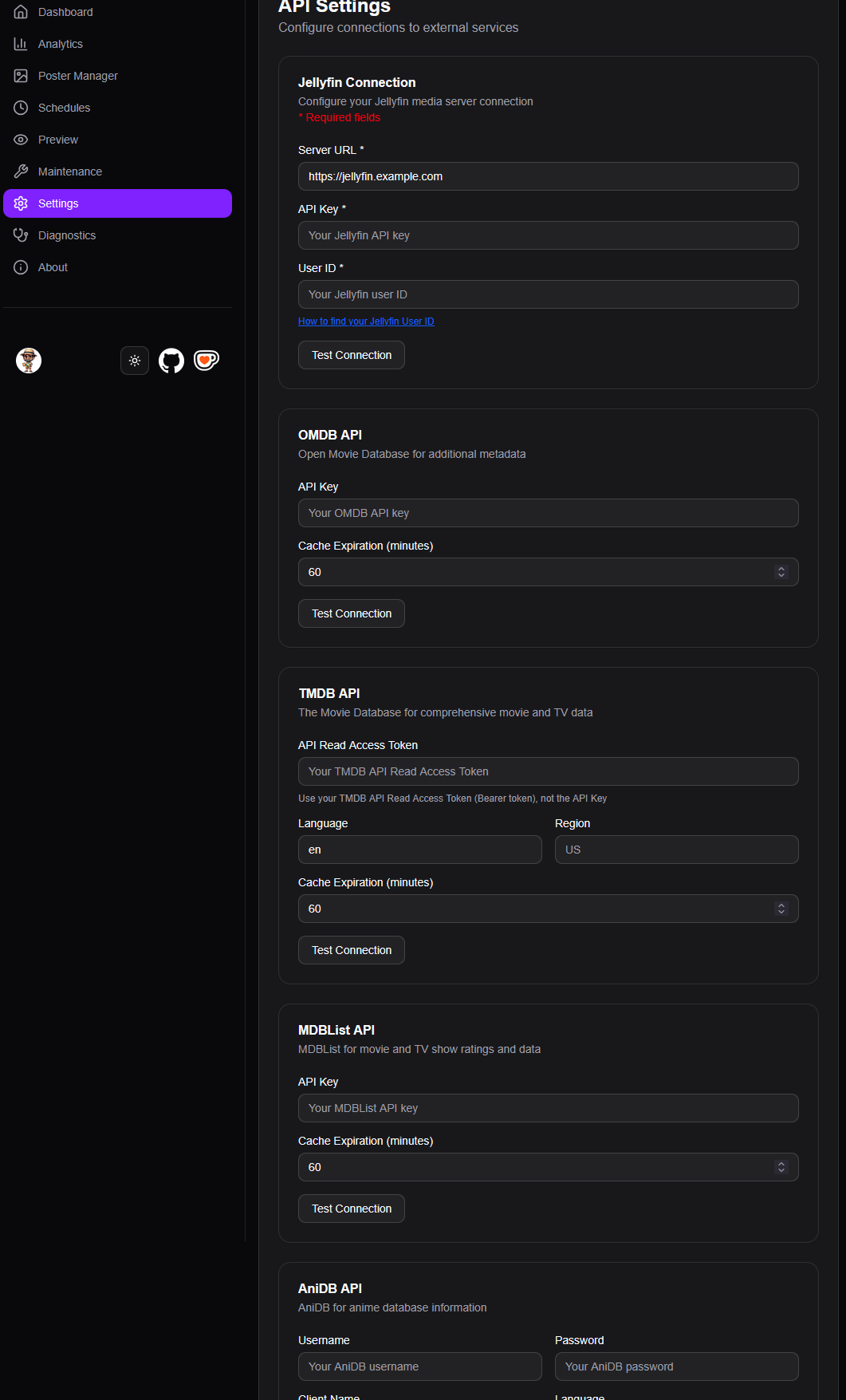
Task: Focus the TMDB Cache Expiration field
Action: click(549, 909)
